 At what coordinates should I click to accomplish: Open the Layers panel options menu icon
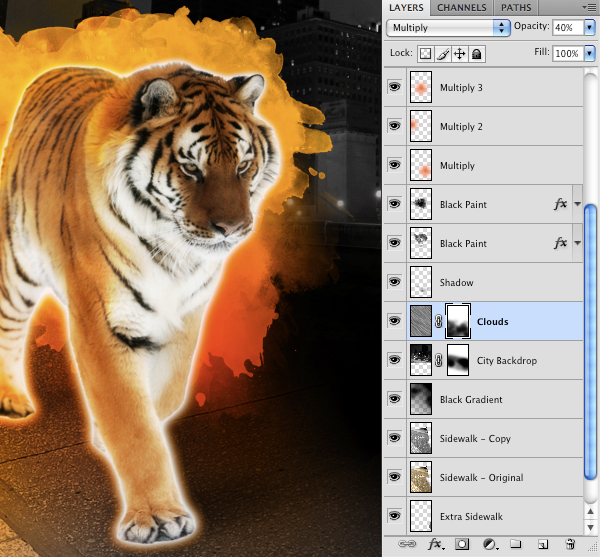coord(590,7)
